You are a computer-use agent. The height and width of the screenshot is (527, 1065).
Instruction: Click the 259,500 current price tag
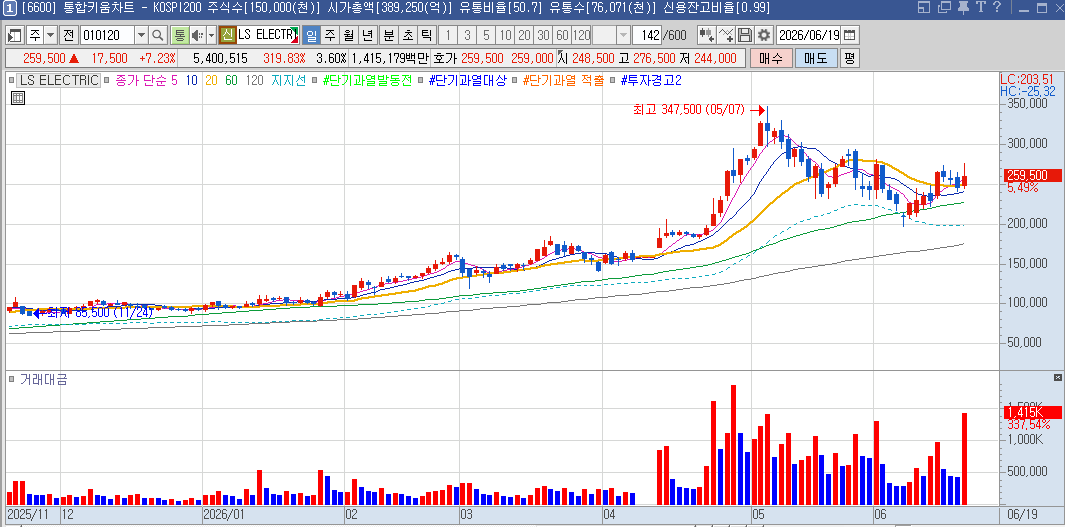1032,175
